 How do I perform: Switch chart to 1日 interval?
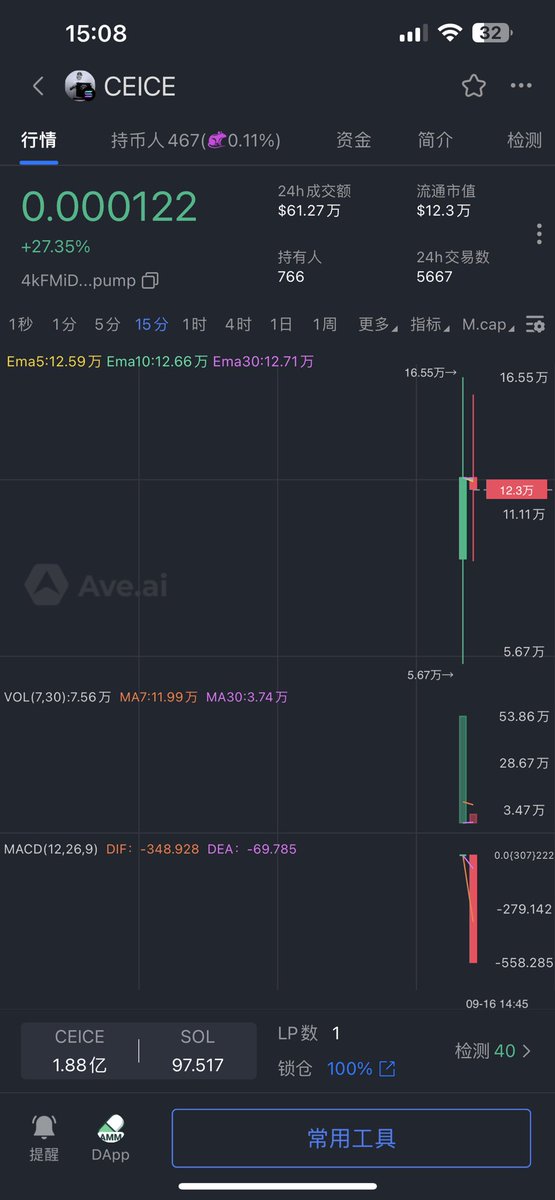tap(281, 325)
